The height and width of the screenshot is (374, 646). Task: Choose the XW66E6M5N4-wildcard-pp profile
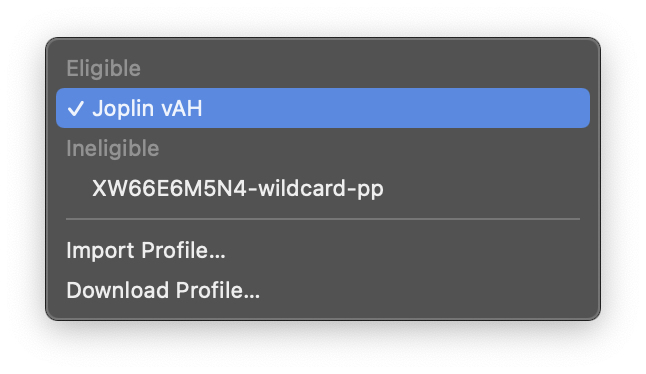(x=323, y=188)
